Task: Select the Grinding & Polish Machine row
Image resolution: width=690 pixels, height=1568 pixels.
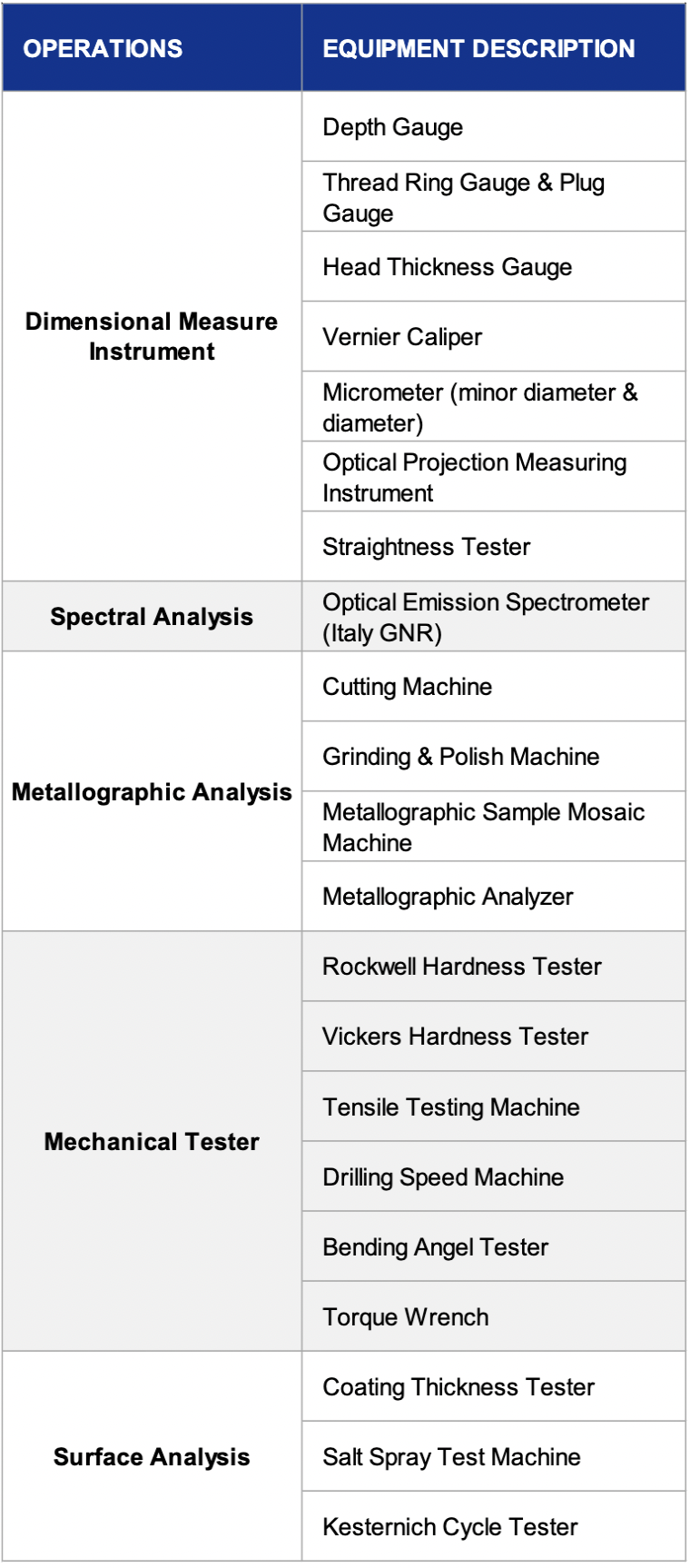Action: pyautogui.click(x=494, y=757)
